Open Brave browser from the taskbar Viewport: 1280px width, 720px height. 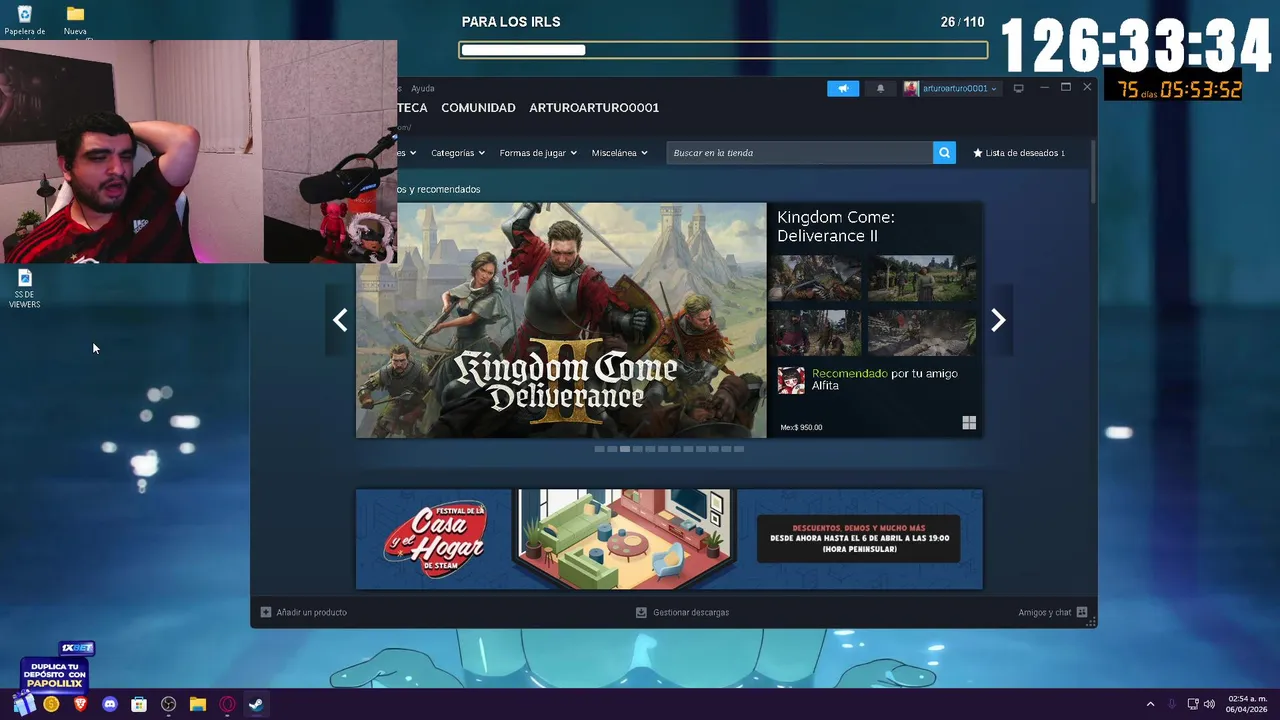pos(81,704)
